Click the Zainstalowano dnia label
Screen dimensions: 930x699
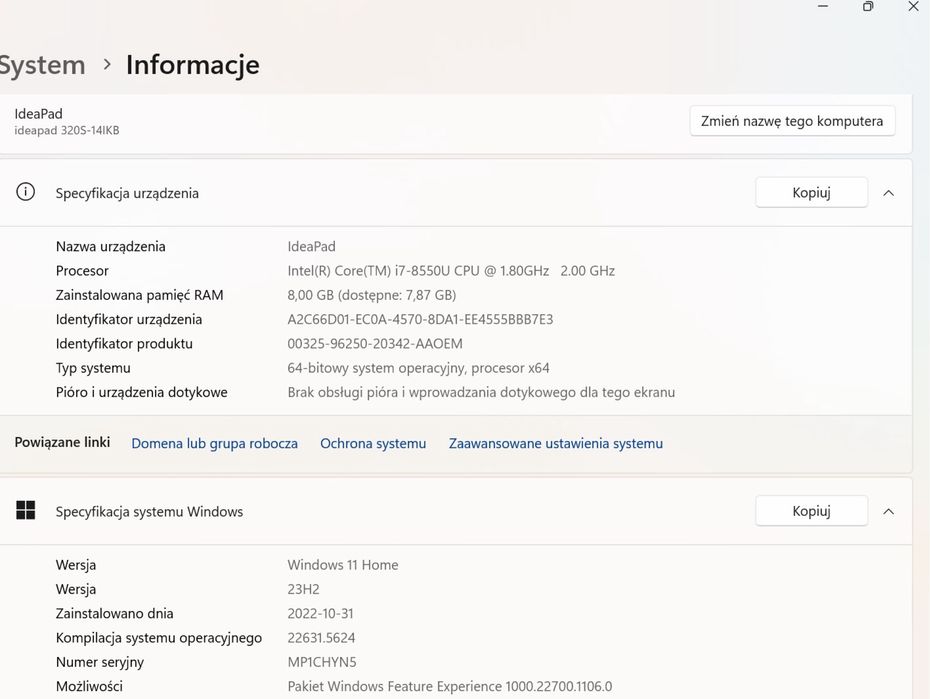[x=114, y=614]
